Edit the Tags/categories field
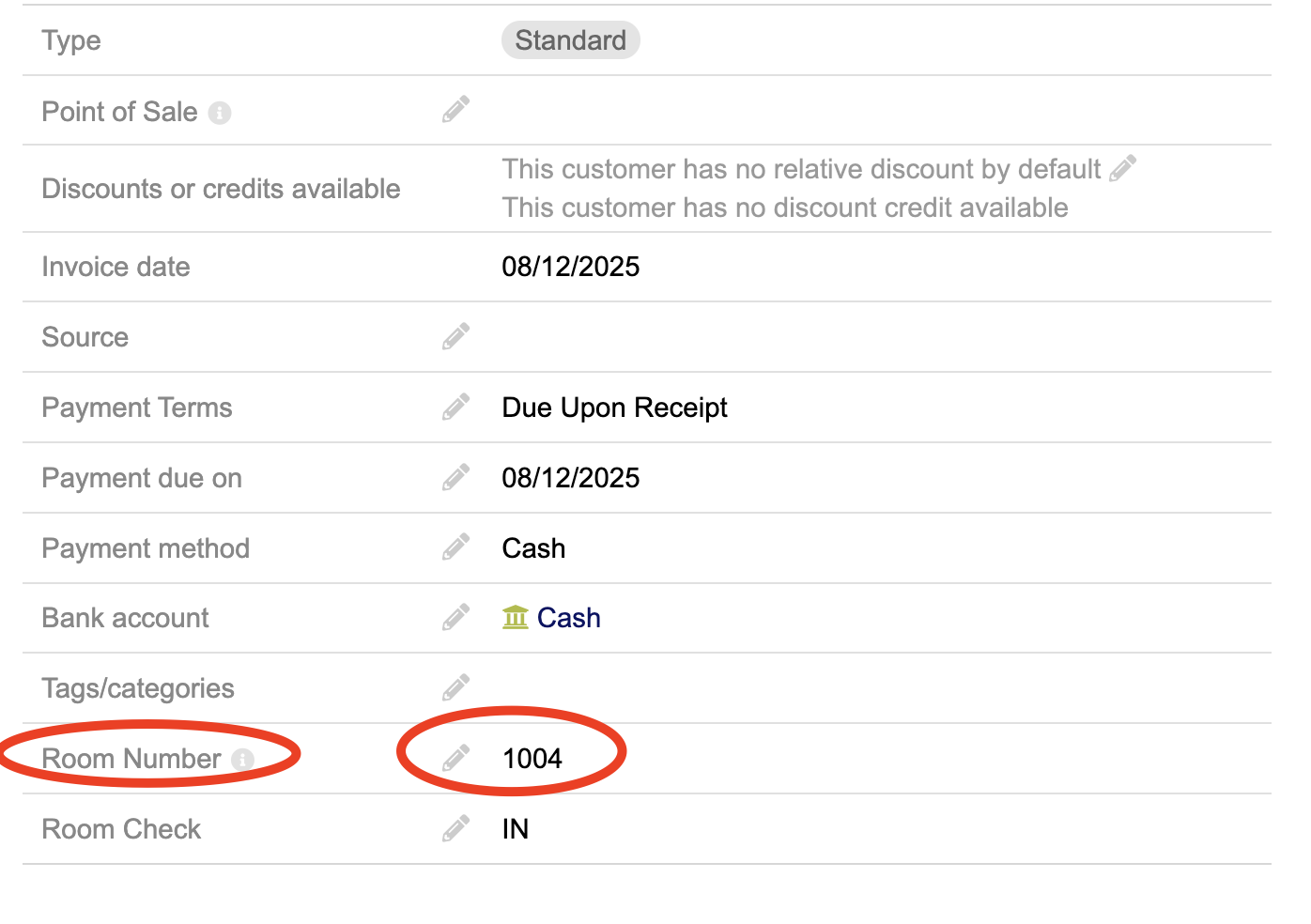 click(456, 687)
